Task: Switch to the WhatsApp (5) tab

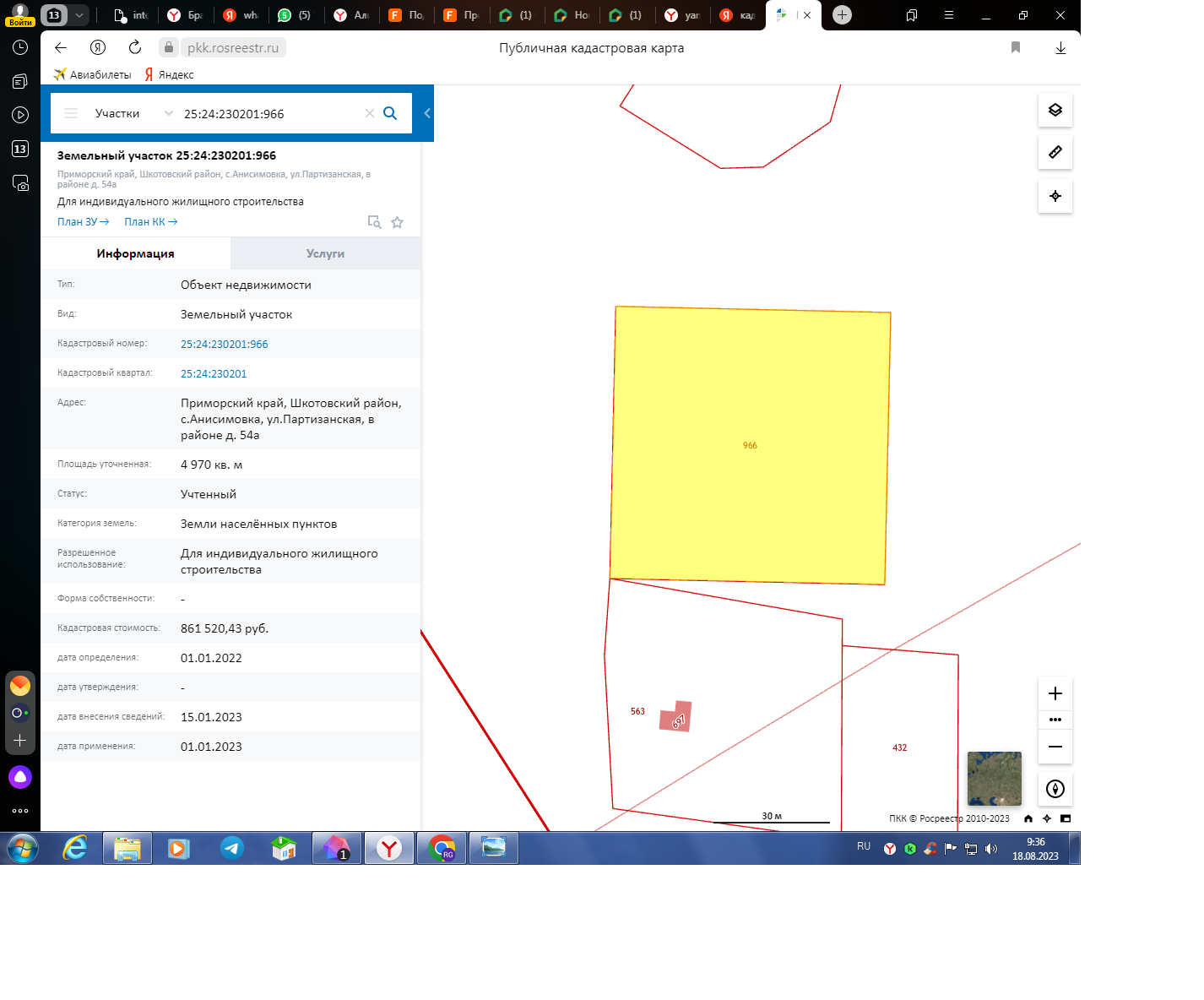Action: point(295,15)
